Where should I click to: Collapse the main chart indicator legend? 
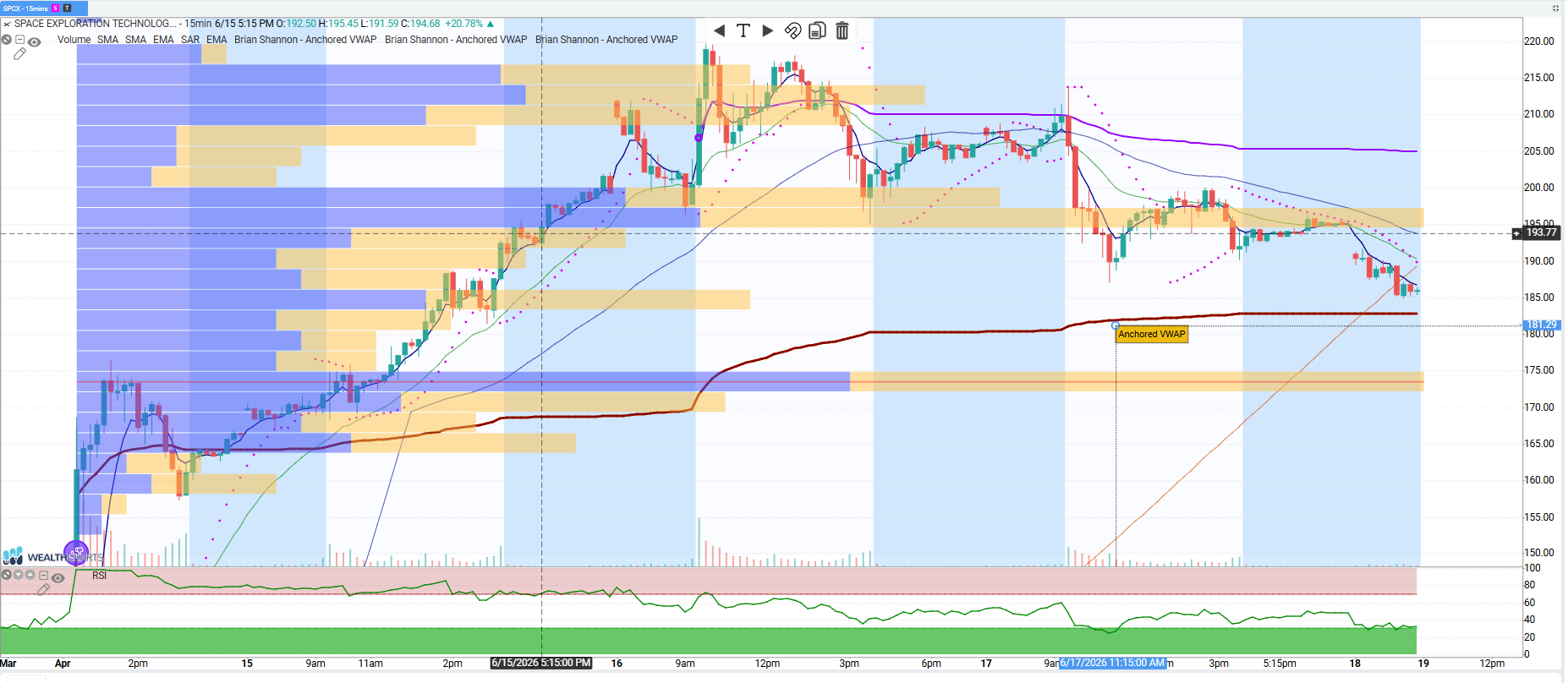[20, 40]
